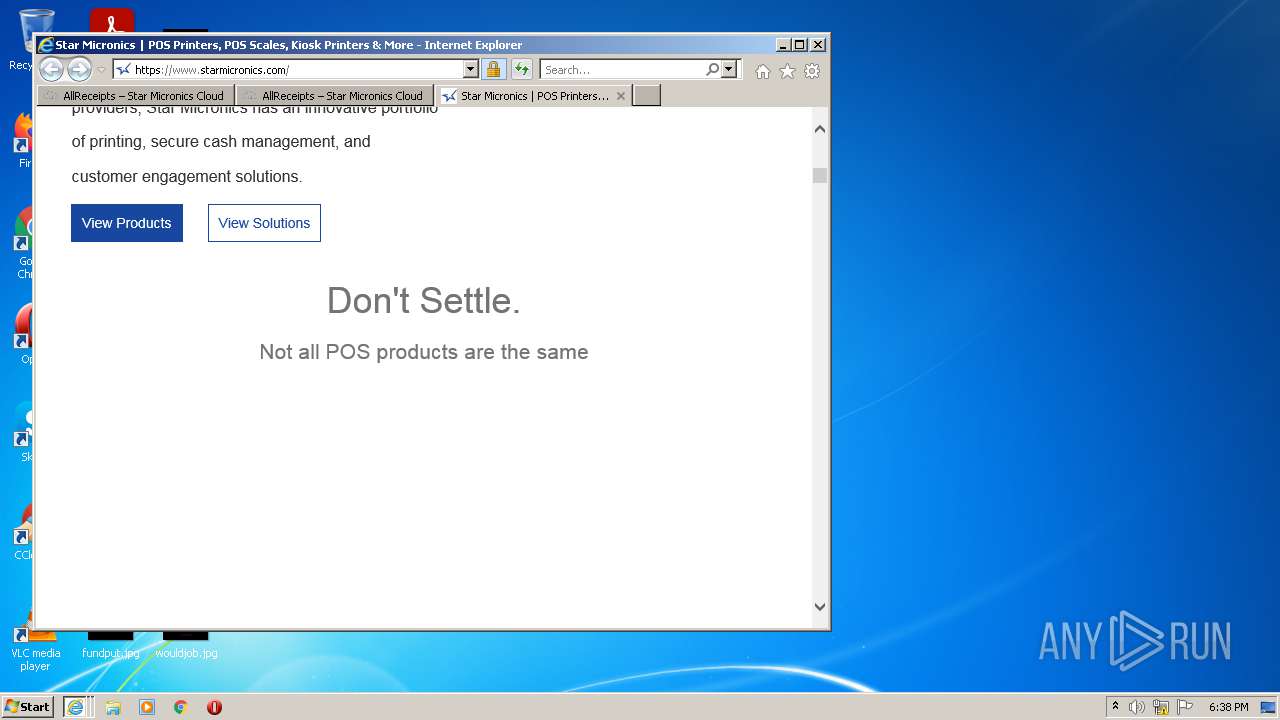The image size is (1280, 720).
Task: Switch to first AllReceipts – Star Micronics Cloud tab
Action: tap(136, 96)
